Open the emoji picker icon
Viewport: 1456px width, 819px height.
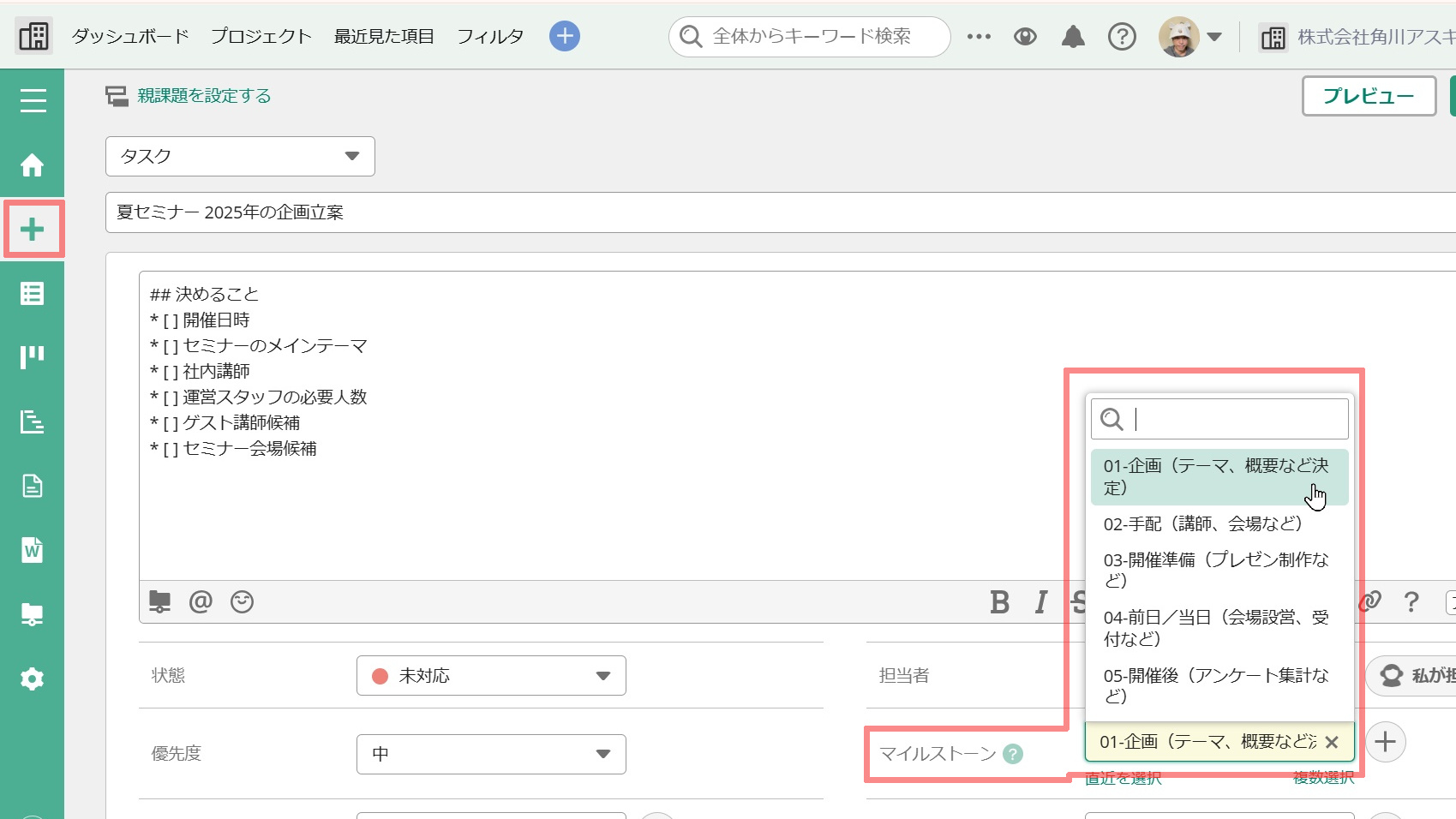pyautogui.click(x=243, y=601)
